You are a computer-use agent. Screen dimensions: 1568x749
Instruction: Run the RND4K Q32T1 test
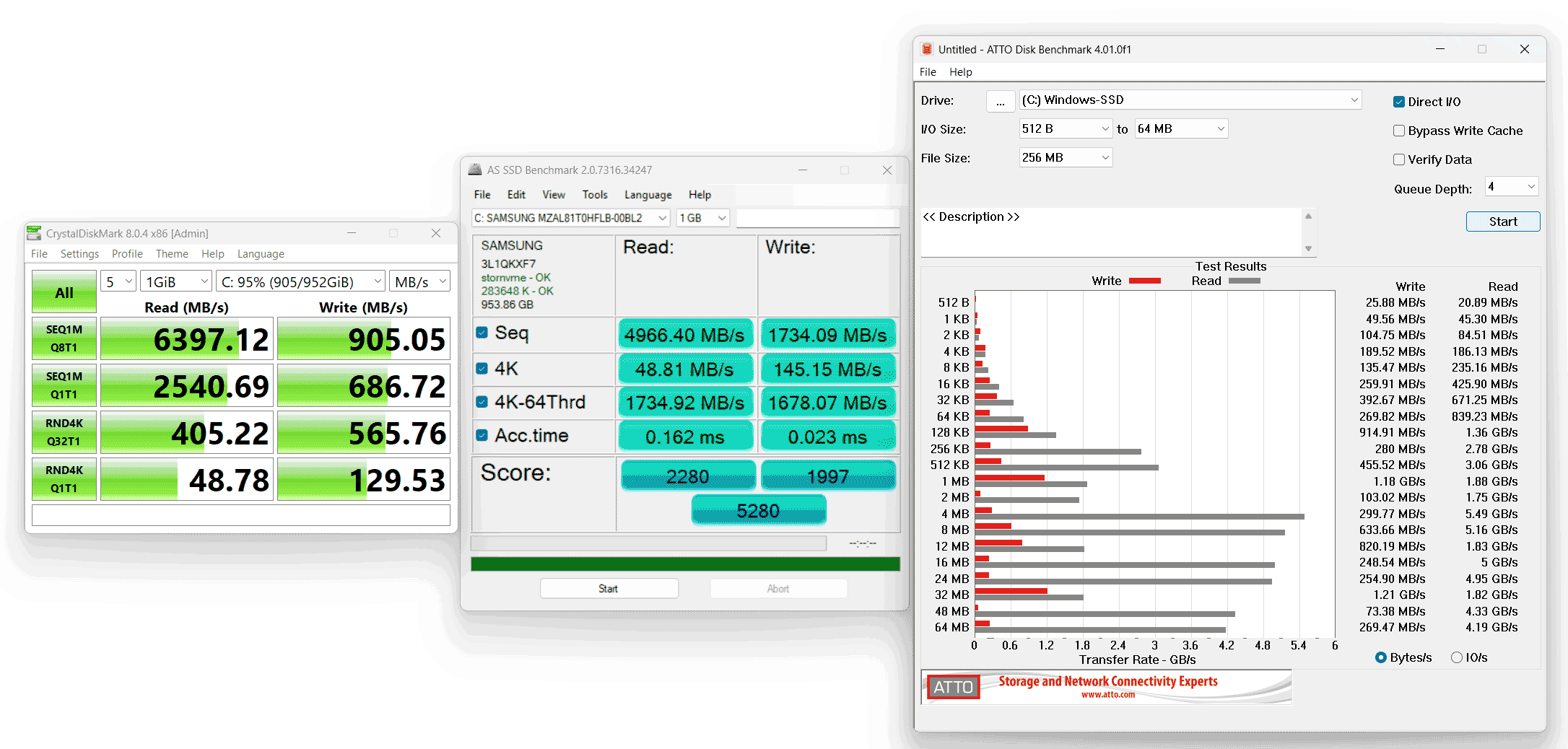tap(64, 432)
